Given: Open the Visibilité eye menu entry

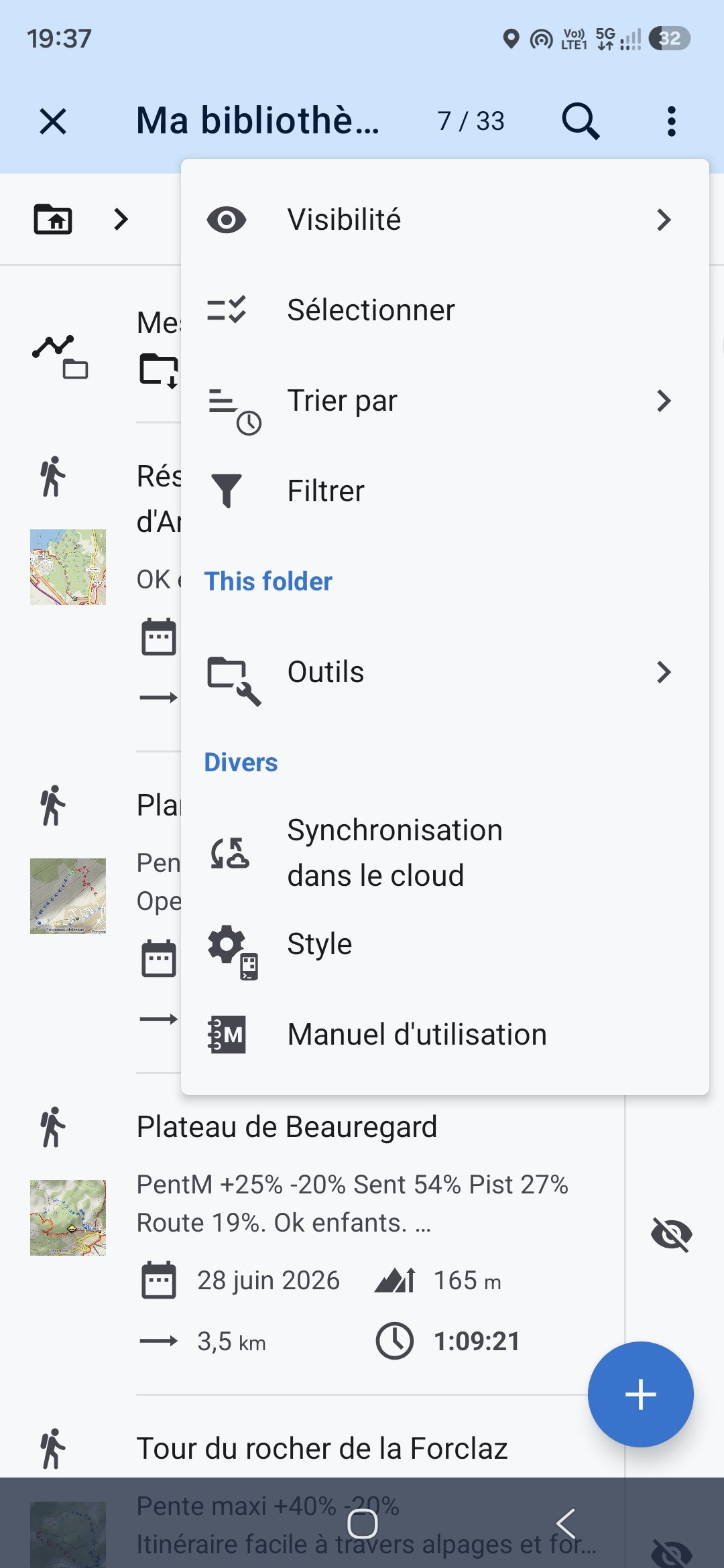Looking at the screenshot, I should point(445,220).
